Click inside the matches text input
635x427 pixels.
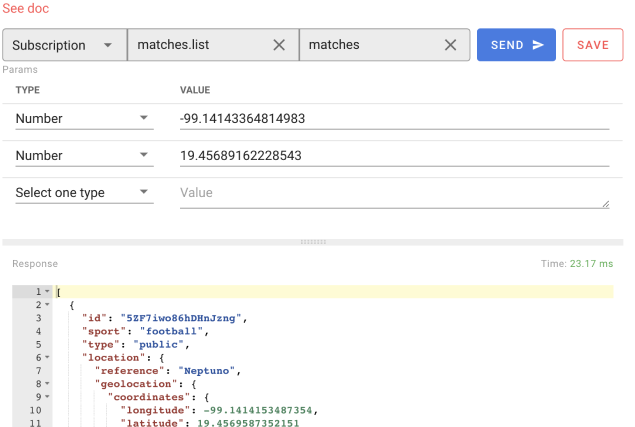(370, 45)
